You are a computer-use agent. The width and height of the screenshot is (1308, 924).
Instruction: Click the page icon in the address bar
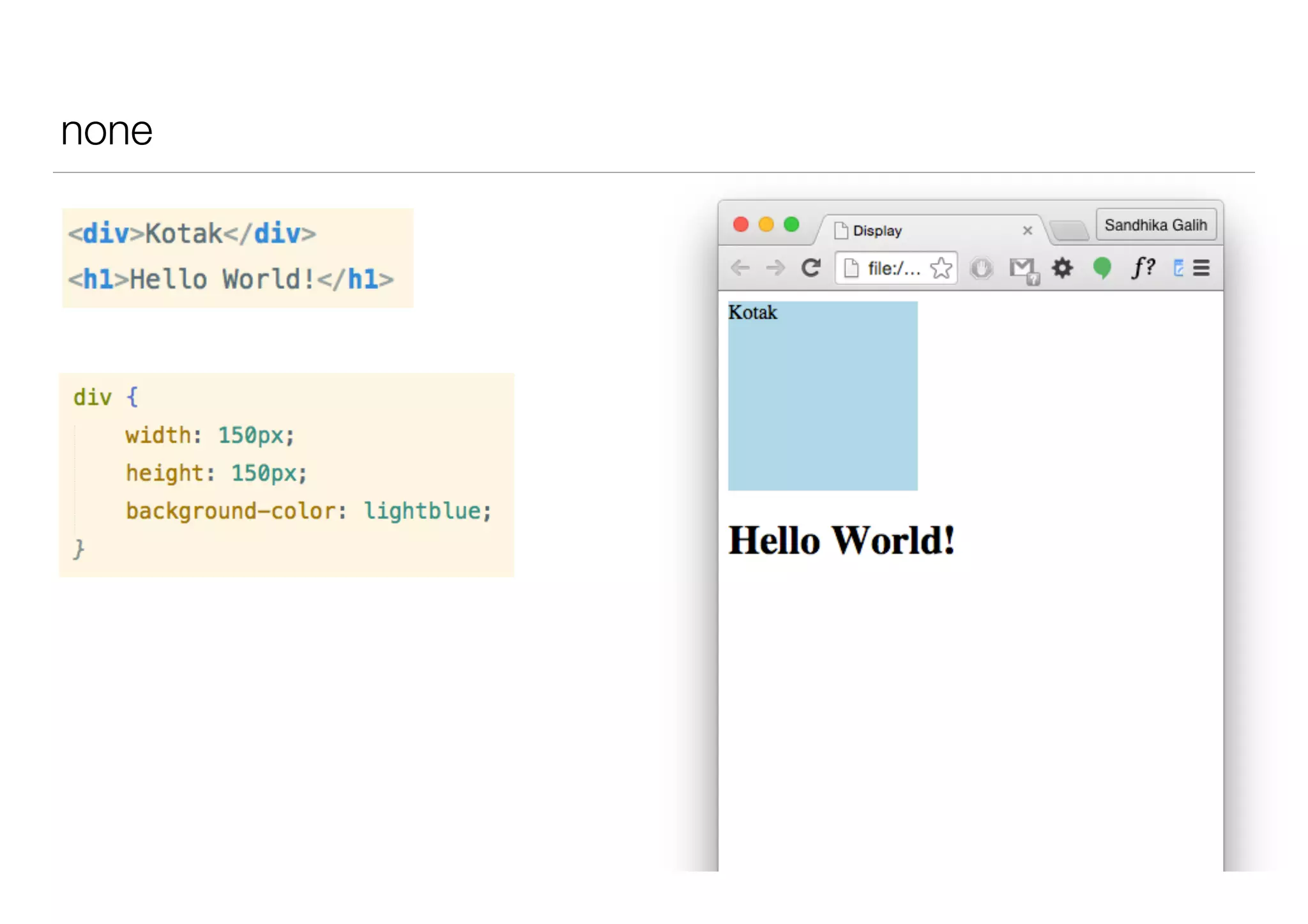851,268
